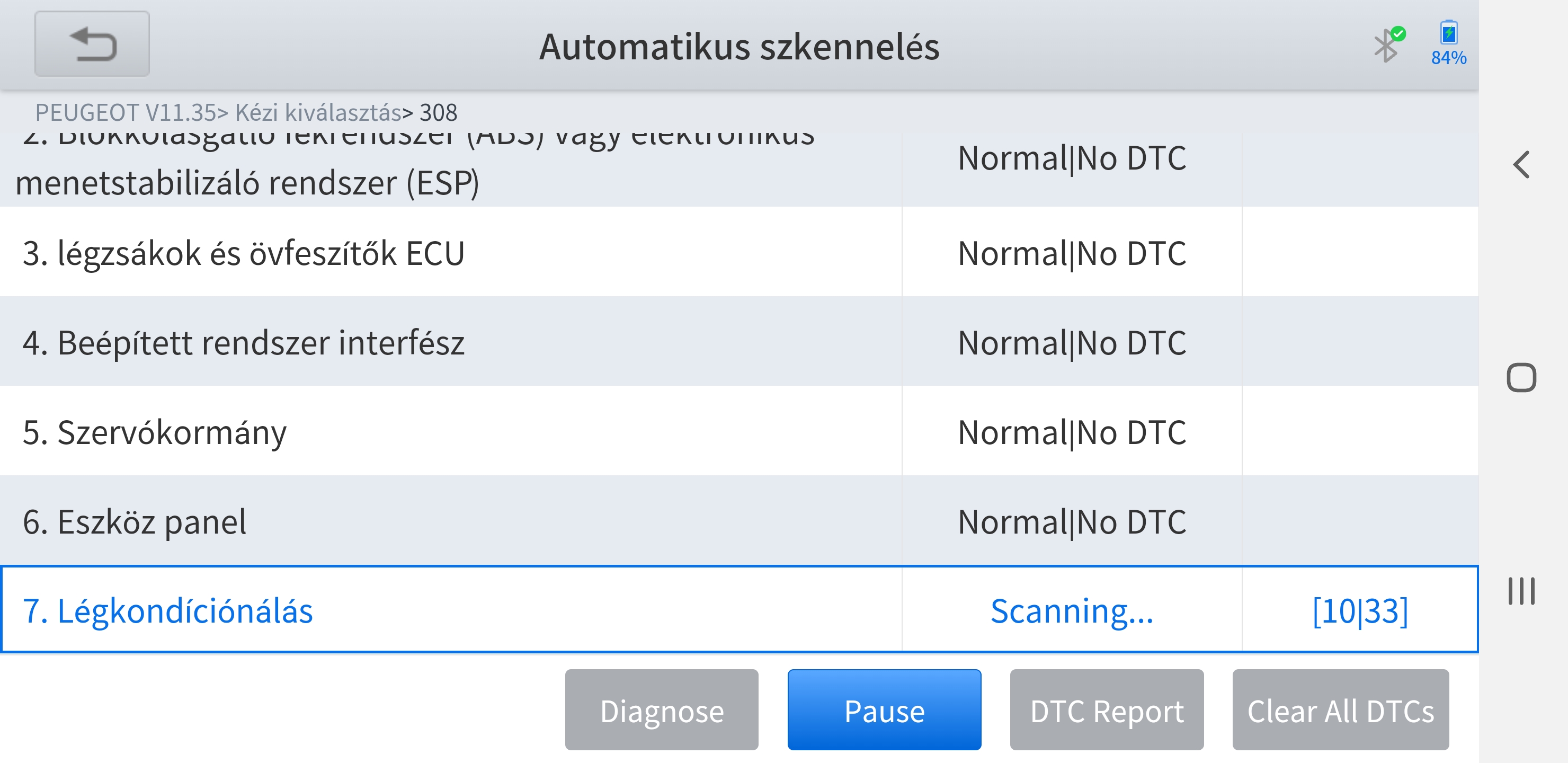
Task: Go to PEUGEOT V11.35 breadcrumb
Action: [126, 113]
